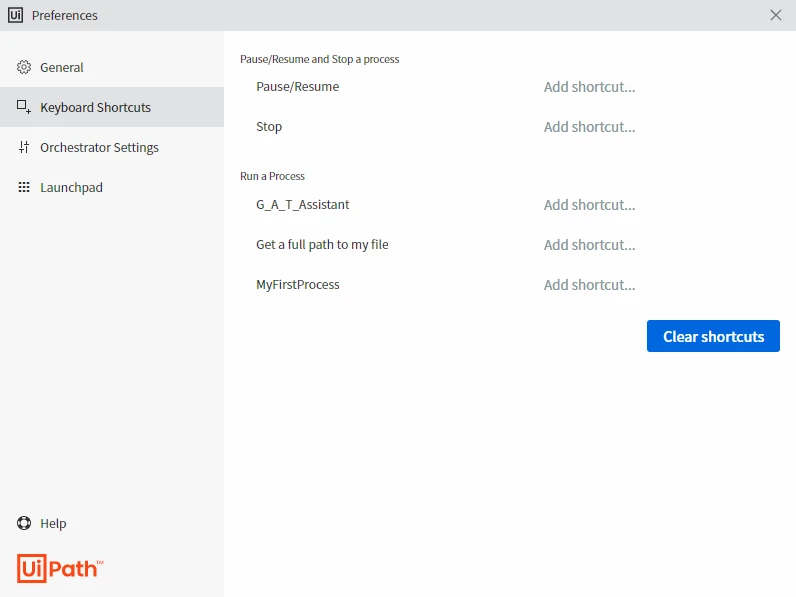Click the 'Get a full path to my file' name
The width and height of the screenshot is (796, 597).
pyautogui.click(x=322, y=245)
